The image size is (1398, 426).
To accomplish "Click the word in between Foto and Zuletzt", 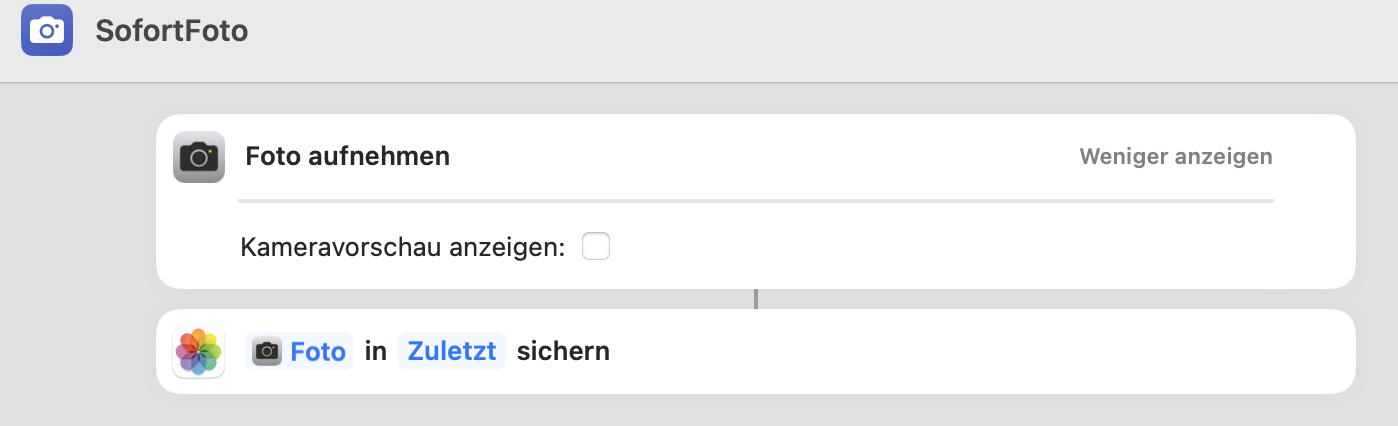I will click(376, 352).
